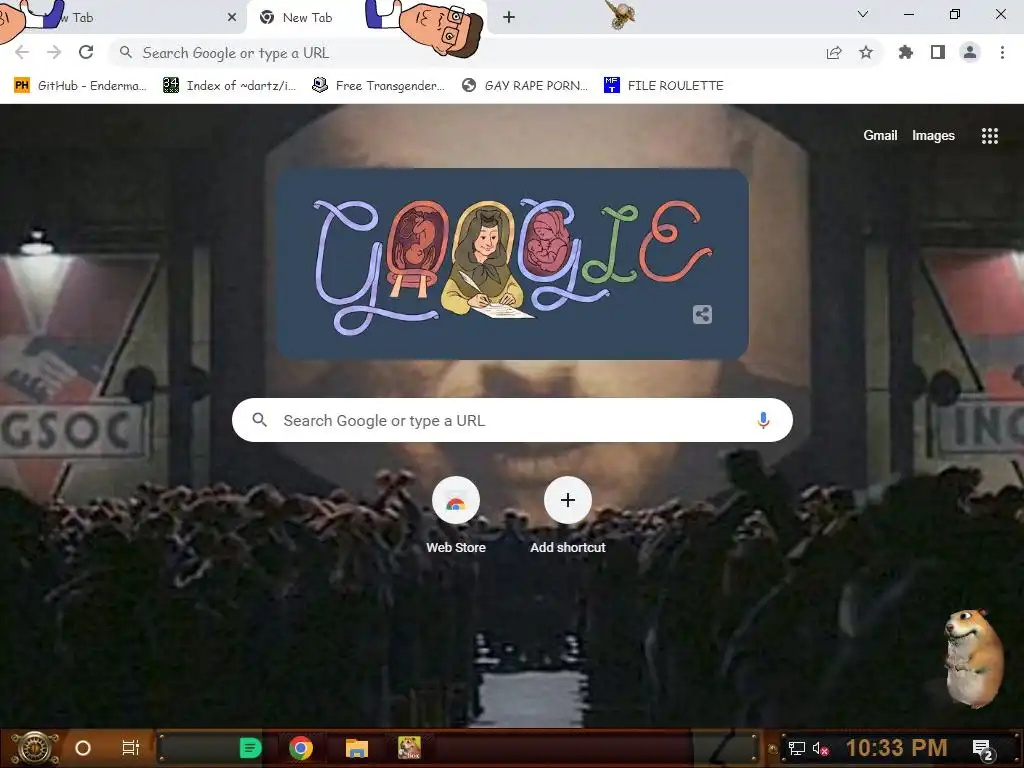Reload the current page
The width and height of the screenshot is (1024, 768).
click(86, 52)
